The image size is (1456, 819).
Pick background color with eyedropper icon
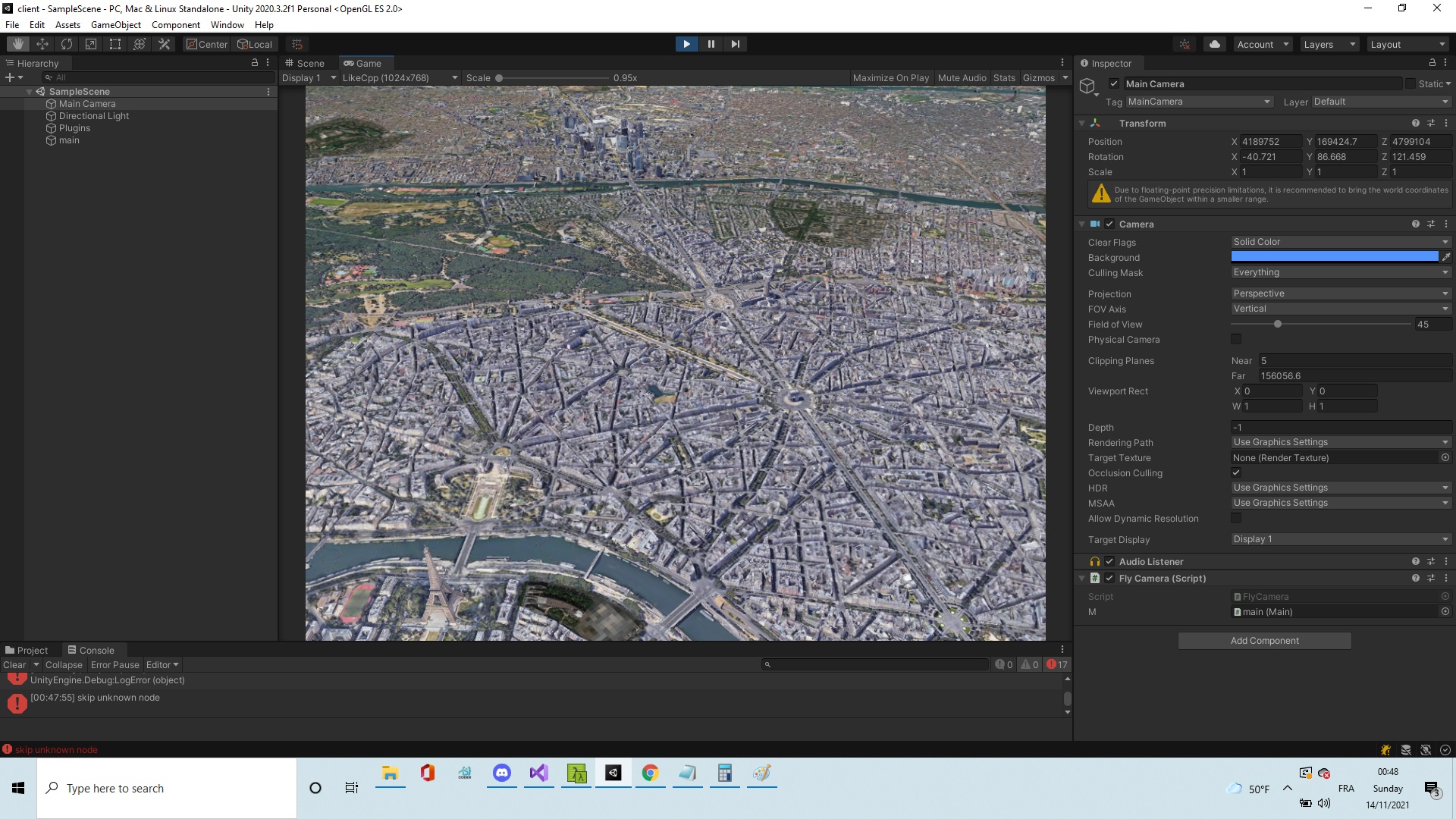[x=1446, y=257]
